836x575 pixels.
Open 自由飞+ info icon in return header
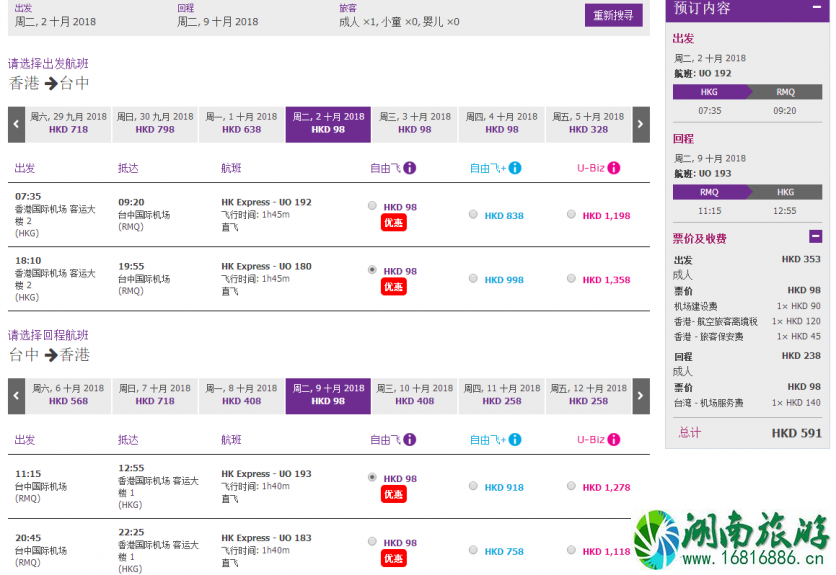pyautogui.click(x=515, y=440)
